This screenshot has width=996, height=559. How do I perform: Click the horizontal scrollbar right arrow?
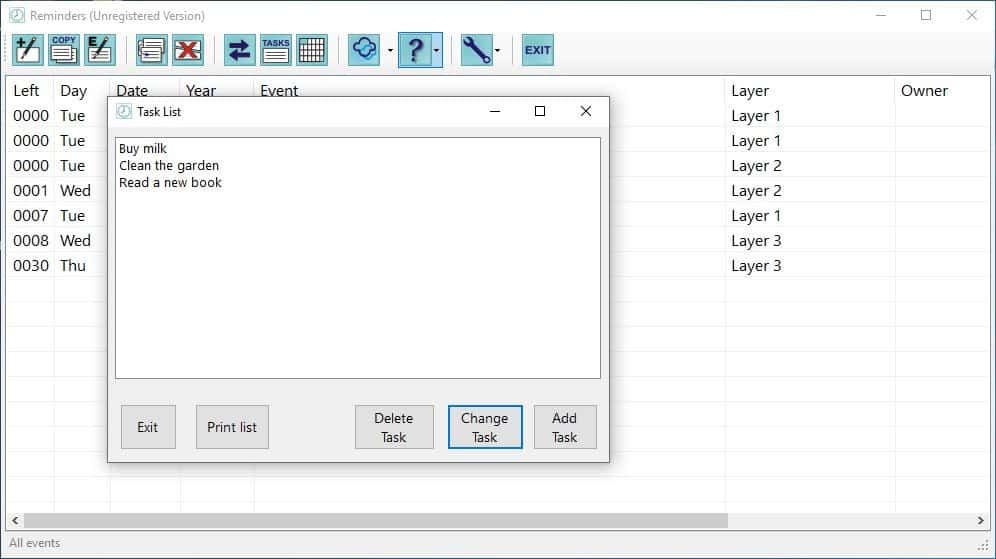coord(981,520)
